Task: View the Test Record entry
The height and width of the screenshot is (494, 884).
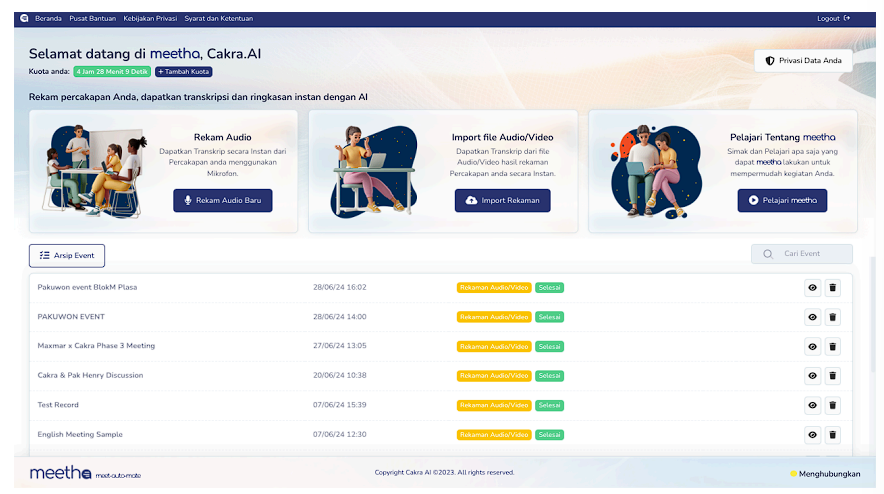Action: tap(812, 405)
